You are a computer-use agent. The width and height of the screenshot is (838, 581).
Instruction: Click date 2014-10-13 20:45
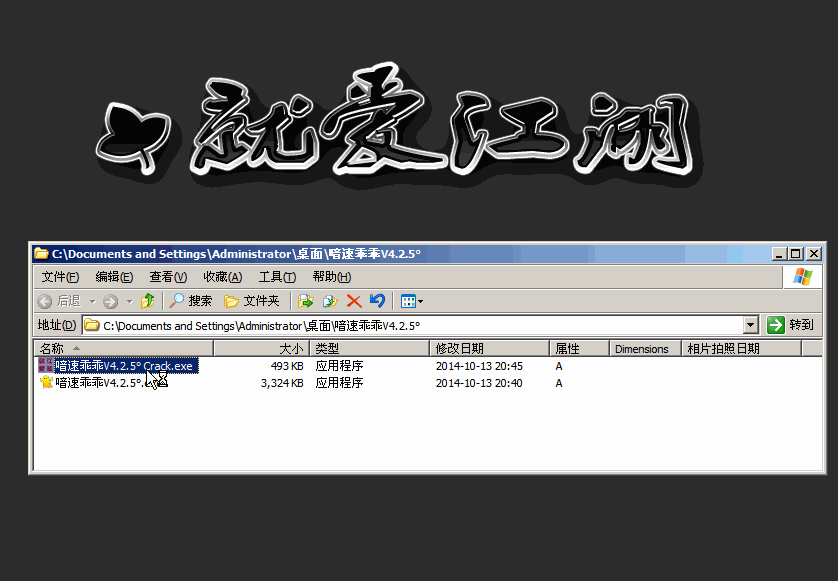click(479, 366)
